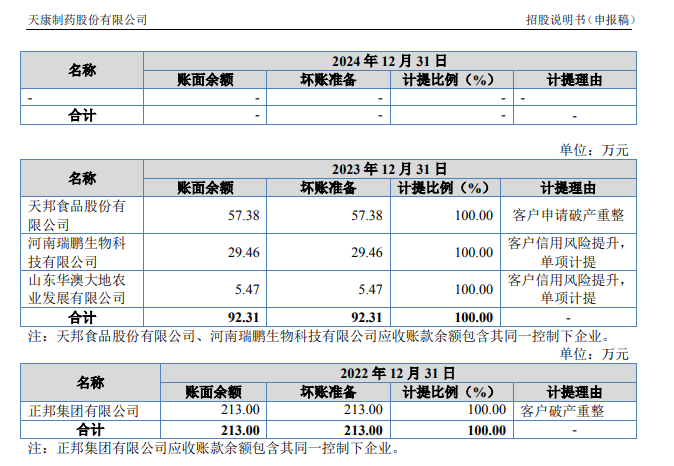Click 计提理由 header in the 2024 table

(x=574, y=80)
